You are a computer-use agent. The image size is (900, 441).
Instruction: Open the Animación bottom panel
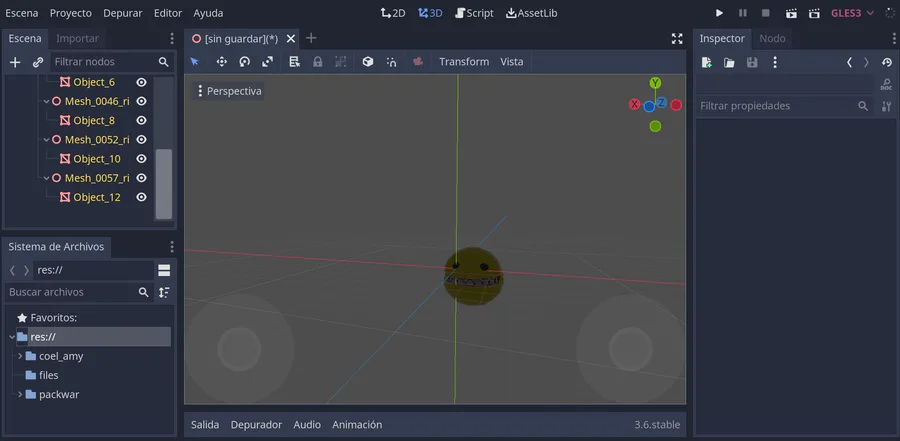click(x=357, y=425)
